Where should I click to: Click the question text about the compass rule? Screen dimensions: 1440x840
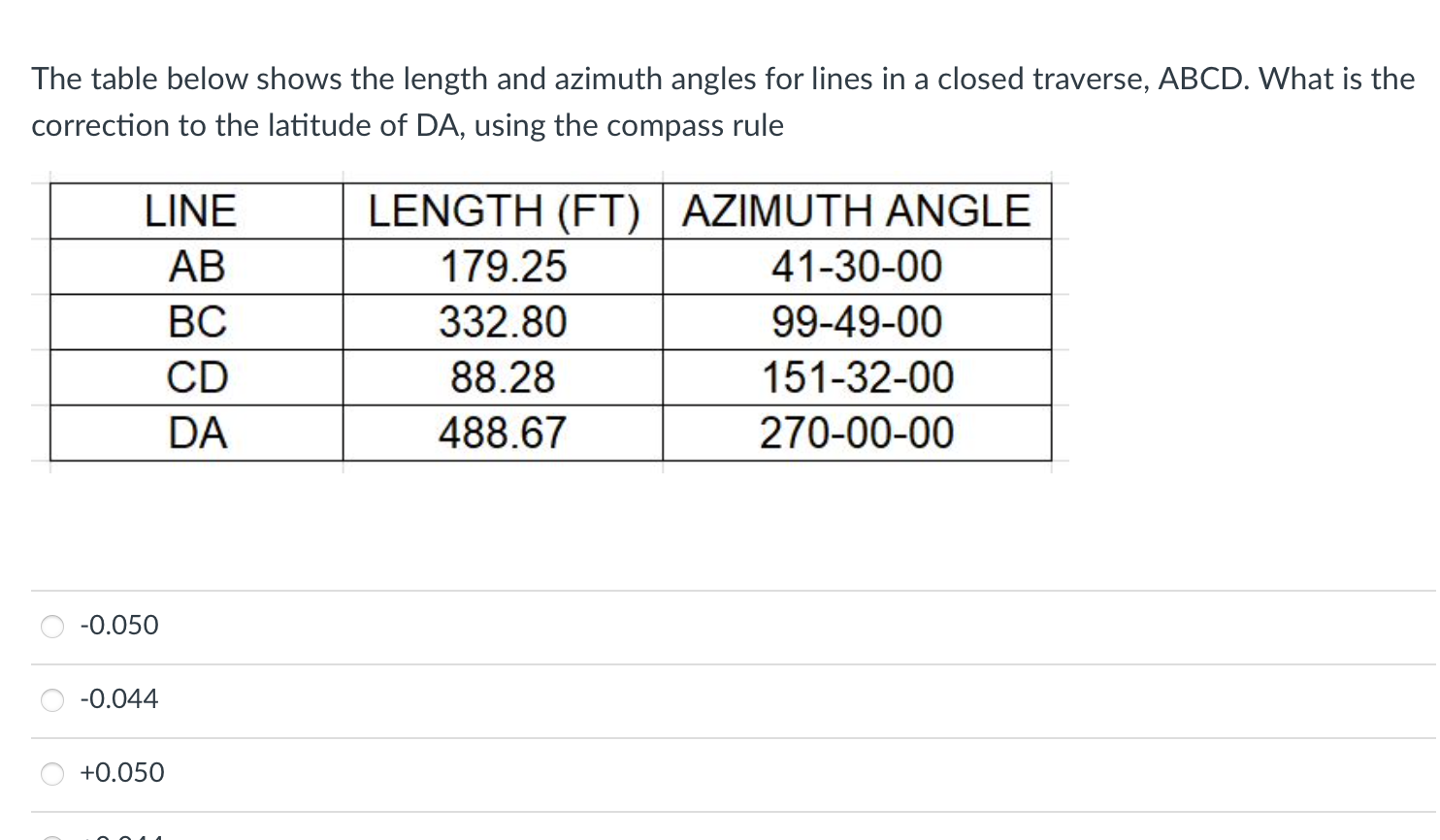[718, 101]
